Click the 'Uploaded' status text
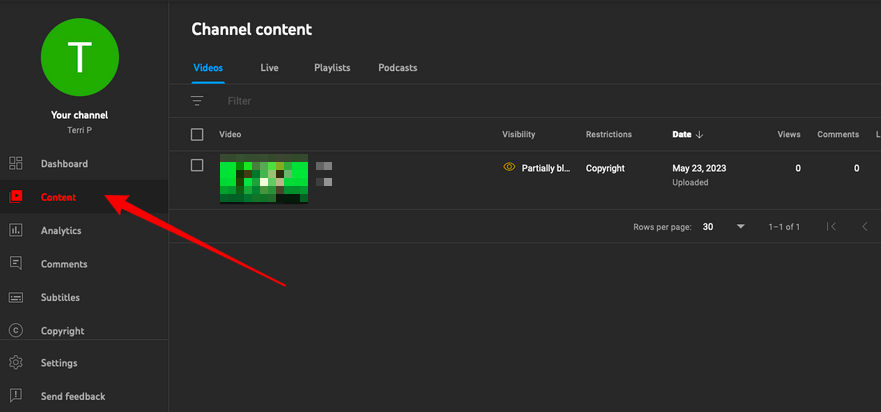This screenshot has width=881, height=412. 690,183
